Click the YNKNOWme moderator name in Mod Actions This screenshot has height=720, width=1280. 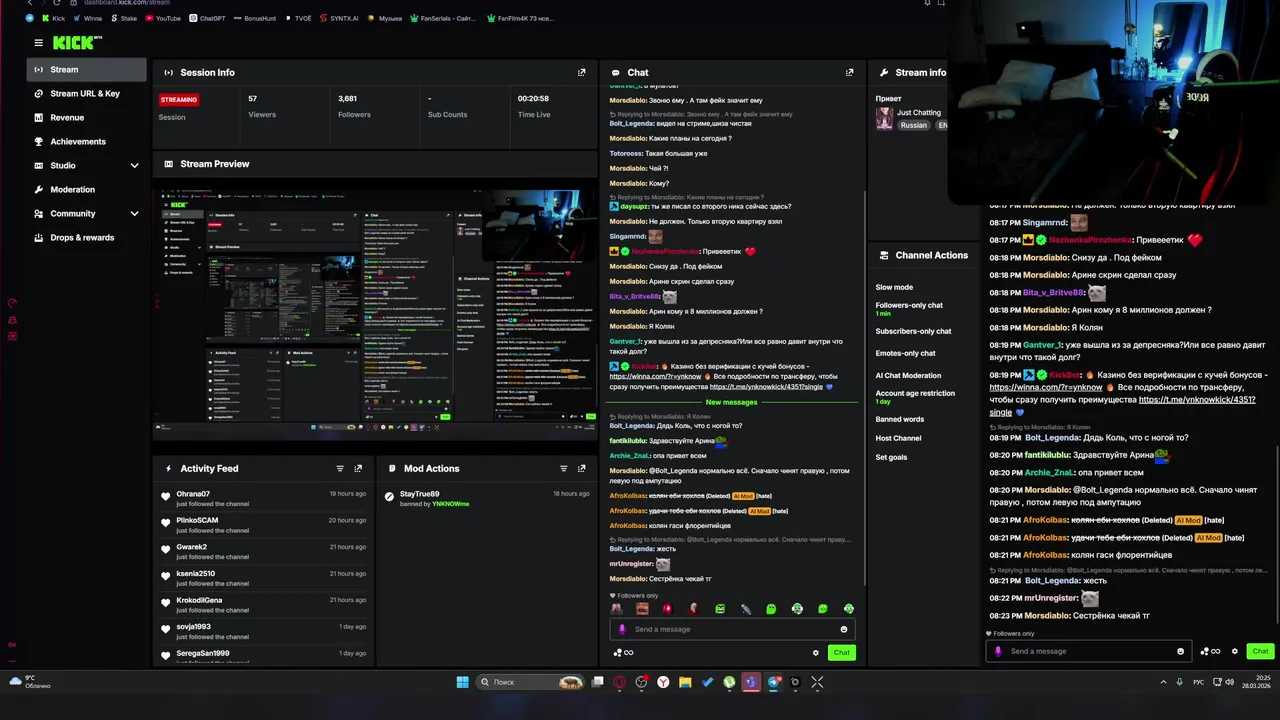(450, 504)
